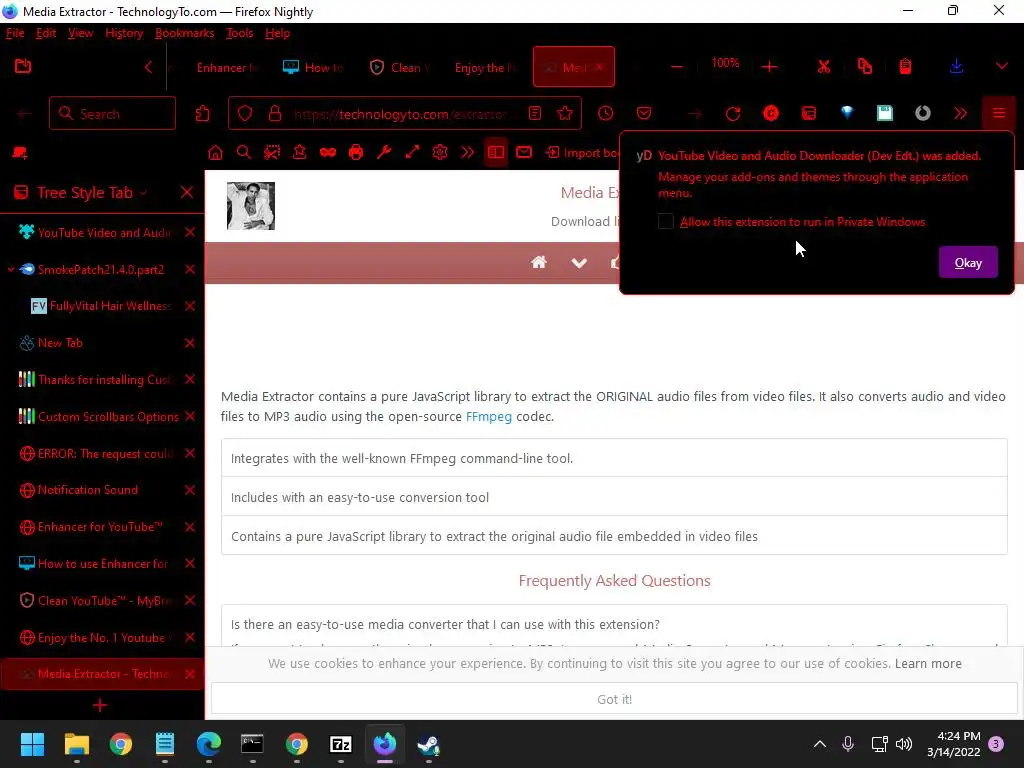Switch to the Clean tab in tab strip
Screen dimensions: 1024x768
click(399, 67)
